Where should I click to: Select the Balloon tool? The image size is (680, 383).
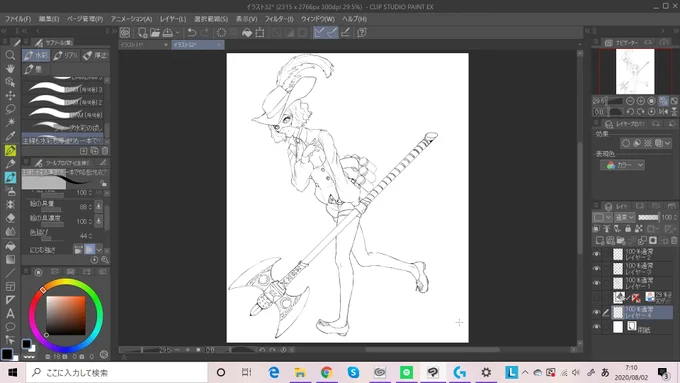pos(10,327)
